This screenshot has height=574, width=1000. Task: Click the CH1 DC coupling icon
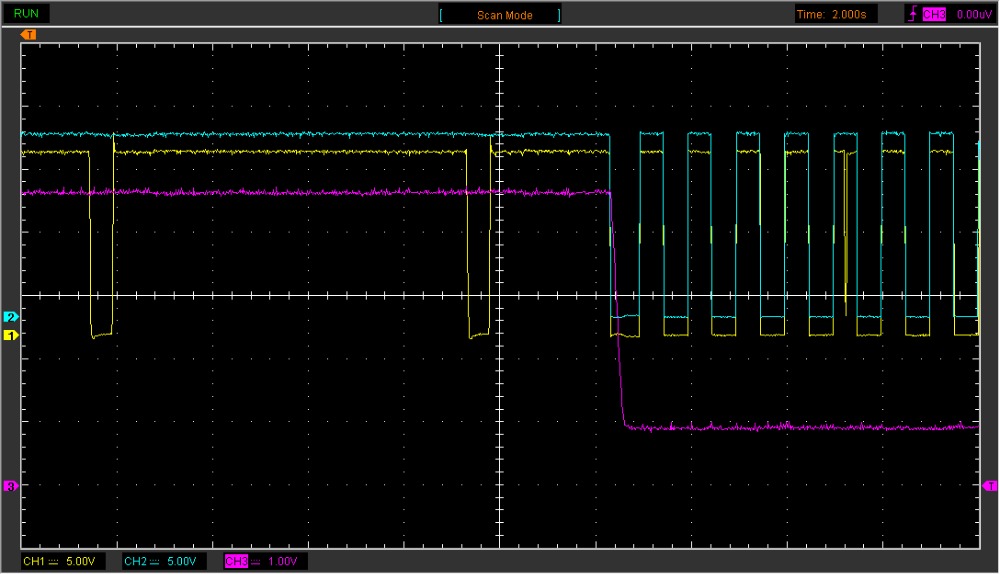tap(54, 562)
